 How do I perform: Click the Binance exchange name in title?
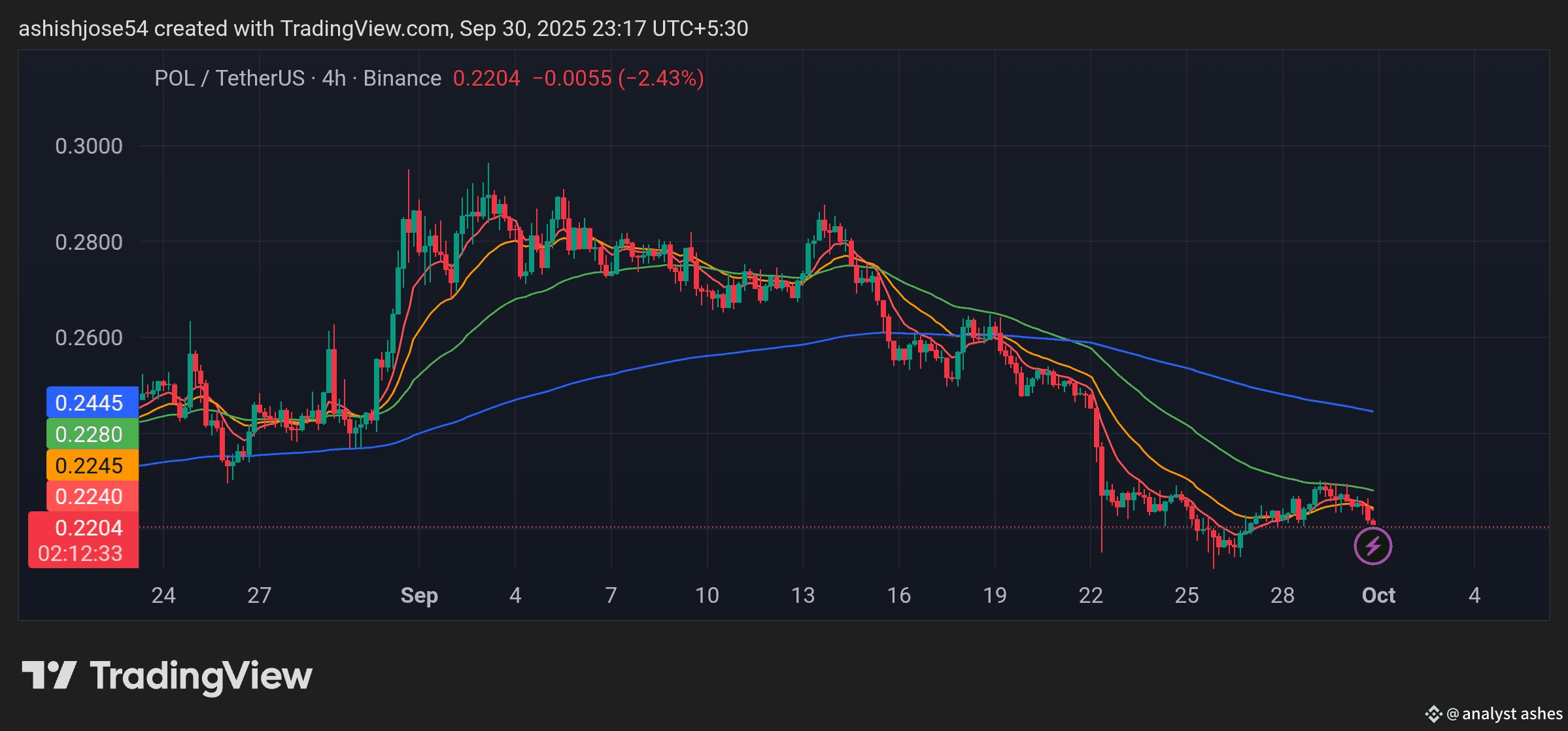(x=402, y=78)
